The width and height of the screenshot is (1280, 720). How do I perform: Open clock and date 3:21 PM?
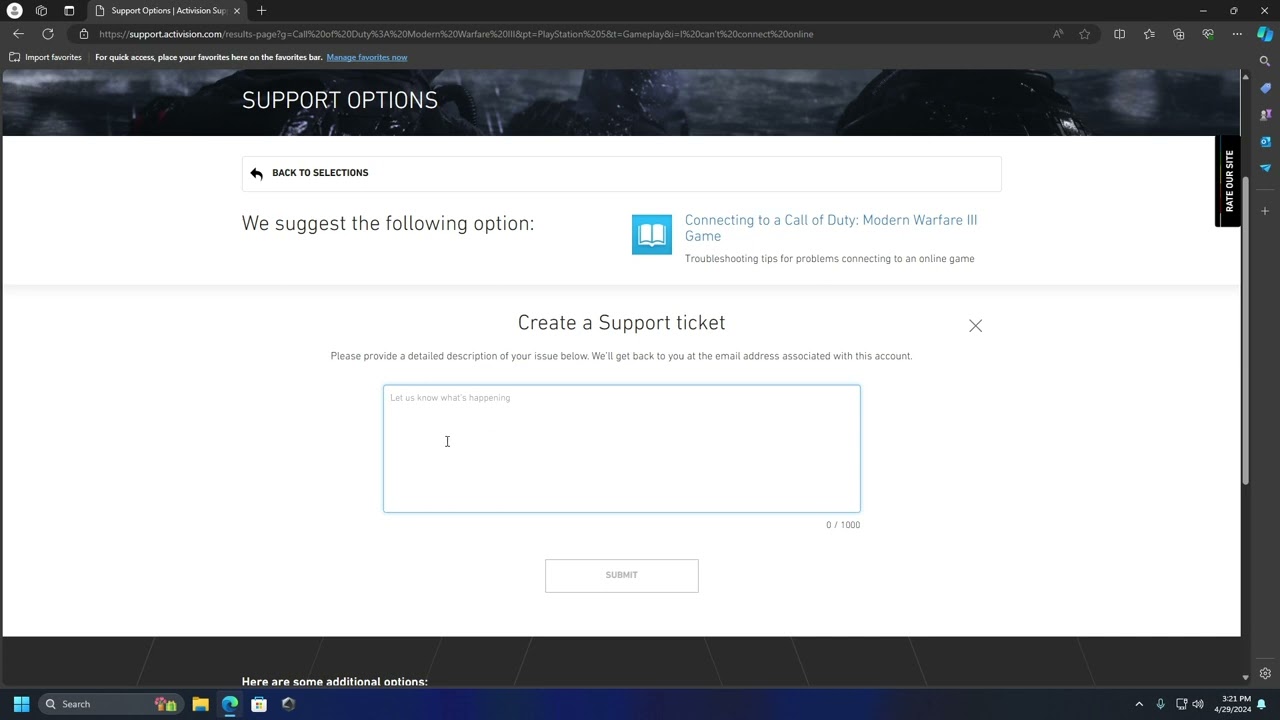[1233, 704]
